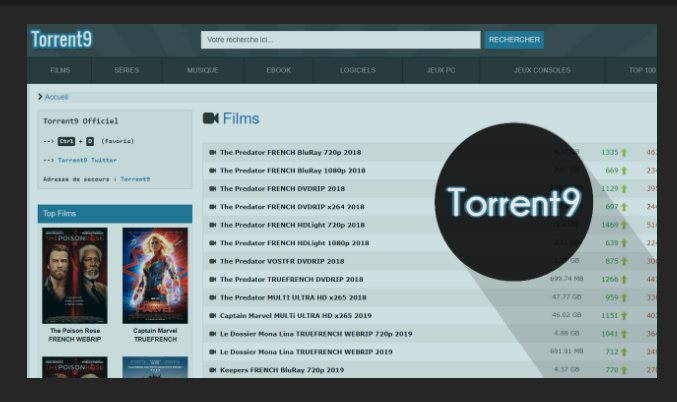The image size is (677, 402).
Task: Click the Torrent9 site logo
Action: [61, 39]
